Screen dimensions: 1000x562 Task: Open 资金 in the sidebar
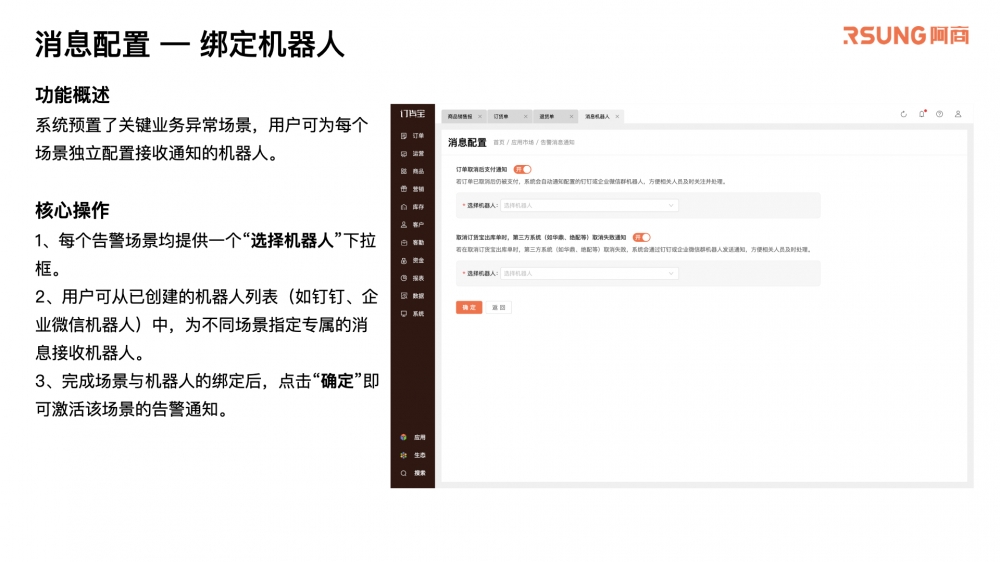(412, 261)
